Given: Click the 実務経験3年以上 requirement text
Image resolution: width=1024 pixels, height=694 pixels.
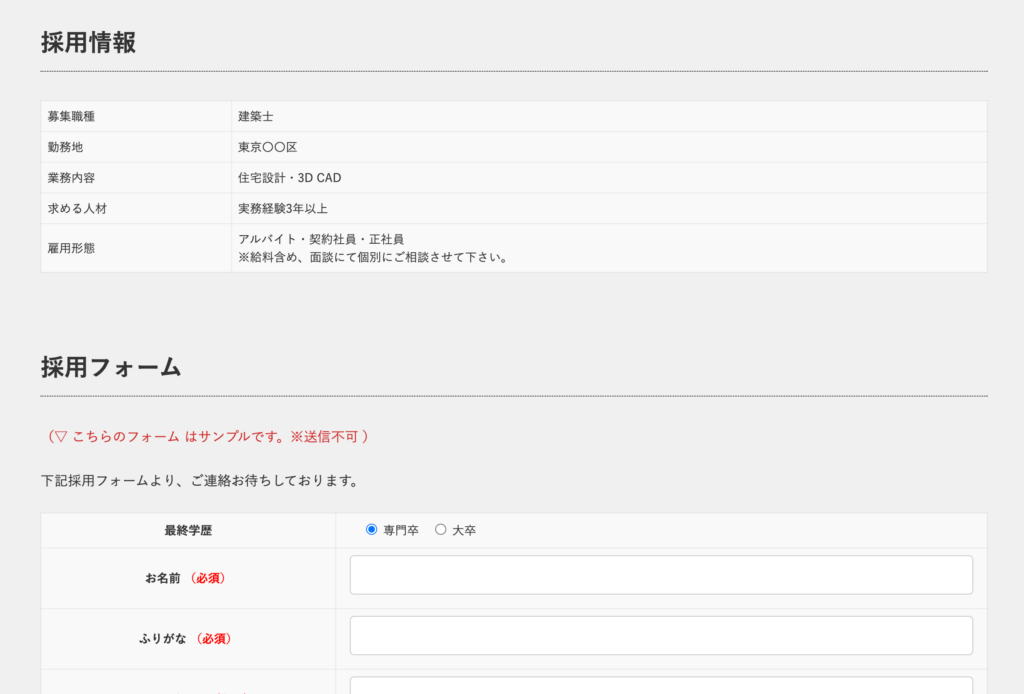Looking at the screenshot, I should click(283, 209).
